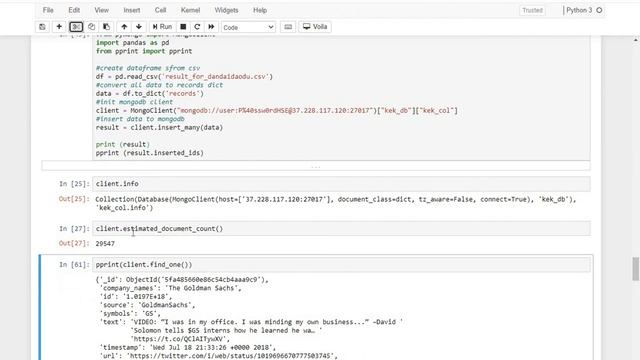Screen dimensions: 640x360
Task: Open the Kernel menu
Action: [x=190, y=10]
